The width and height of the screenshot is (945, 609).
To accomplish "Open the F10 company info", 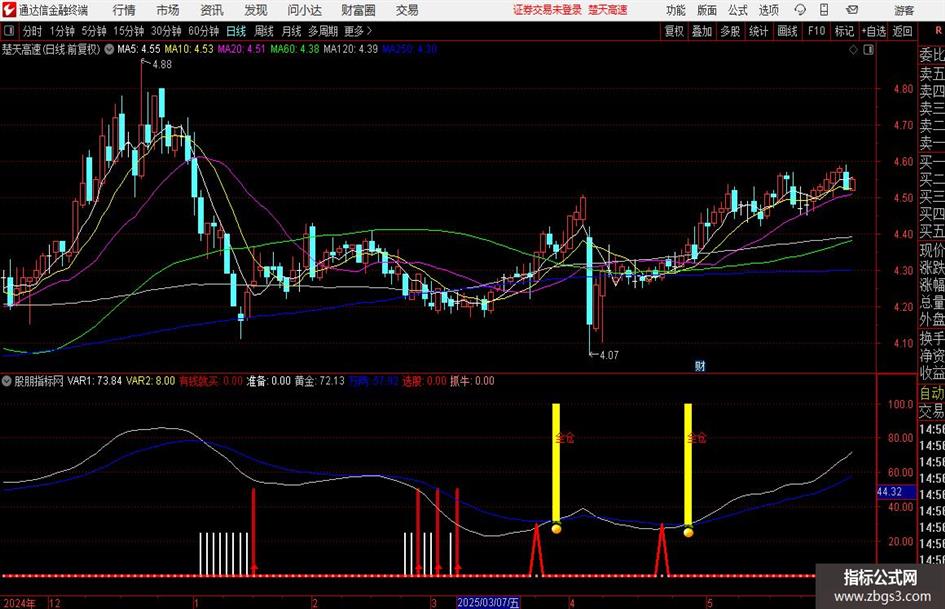I will tap(816, 31).
